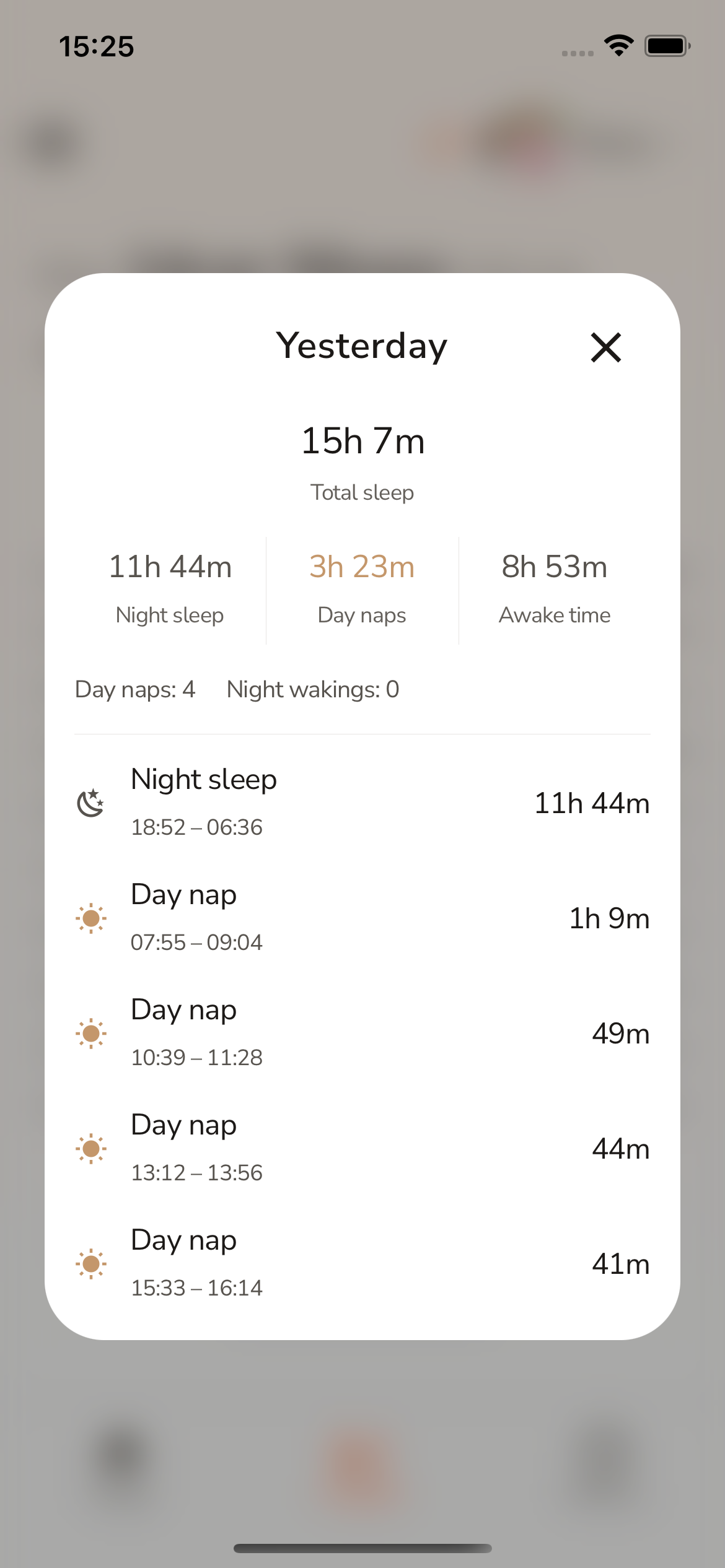Viewport: 725px width, 1568px height.
Task: Tap the moon icon beside Night sleep
Action: tap(90, 803)
